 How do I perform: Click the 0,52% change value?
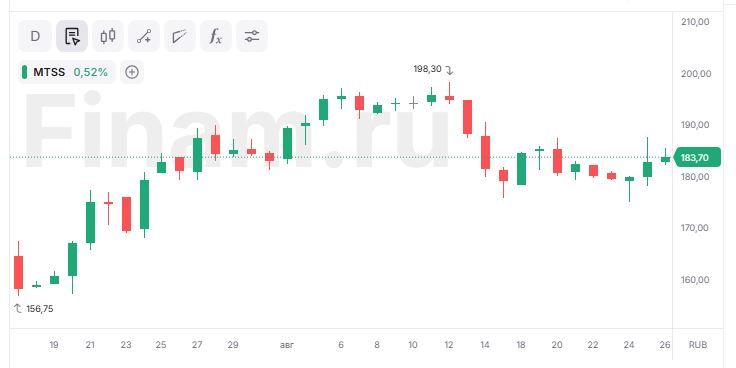click(x=91, y=72)
